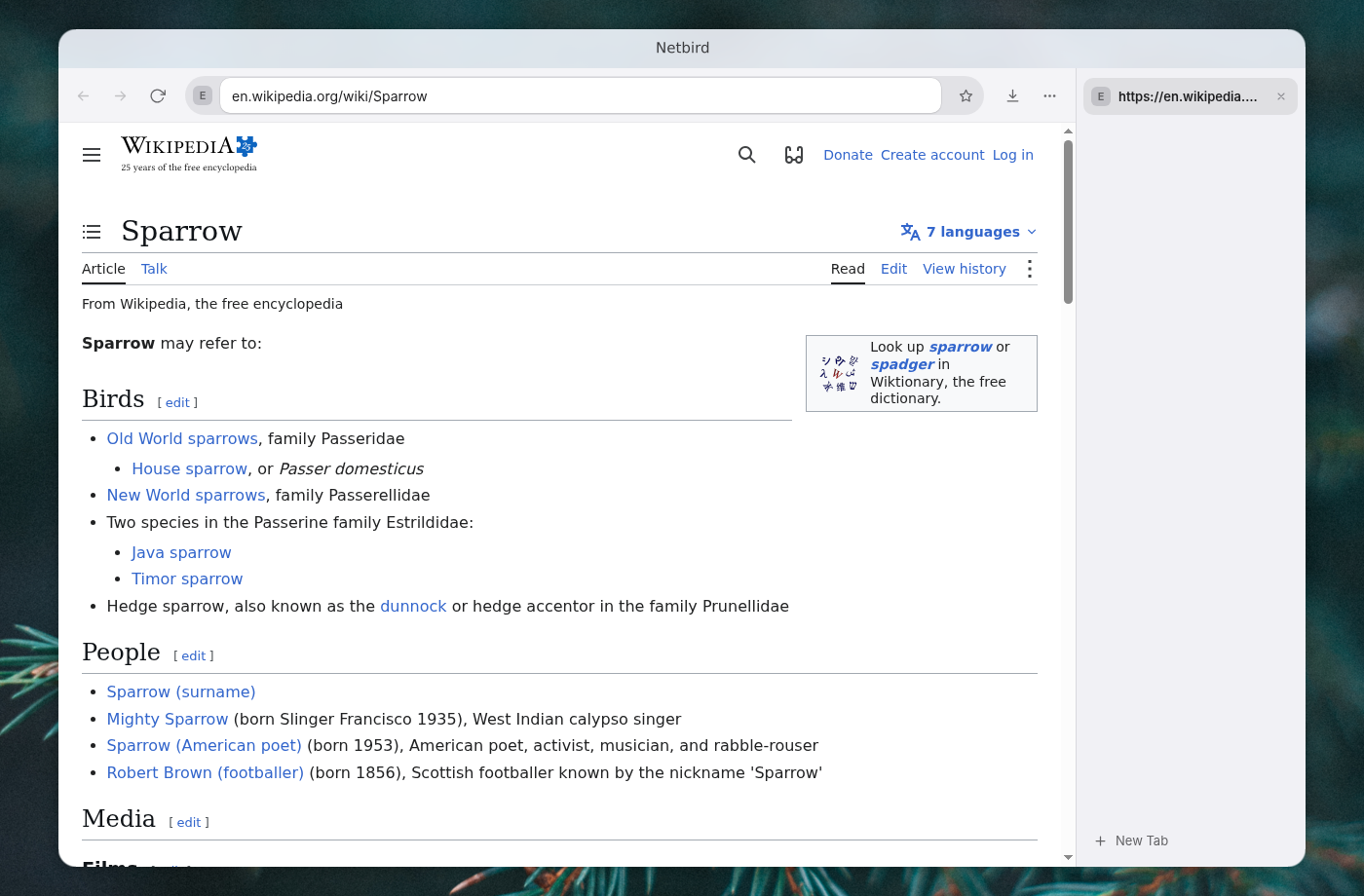Go back to the previous page
This screenshot has height=896, width=1364.
[84, 95]
